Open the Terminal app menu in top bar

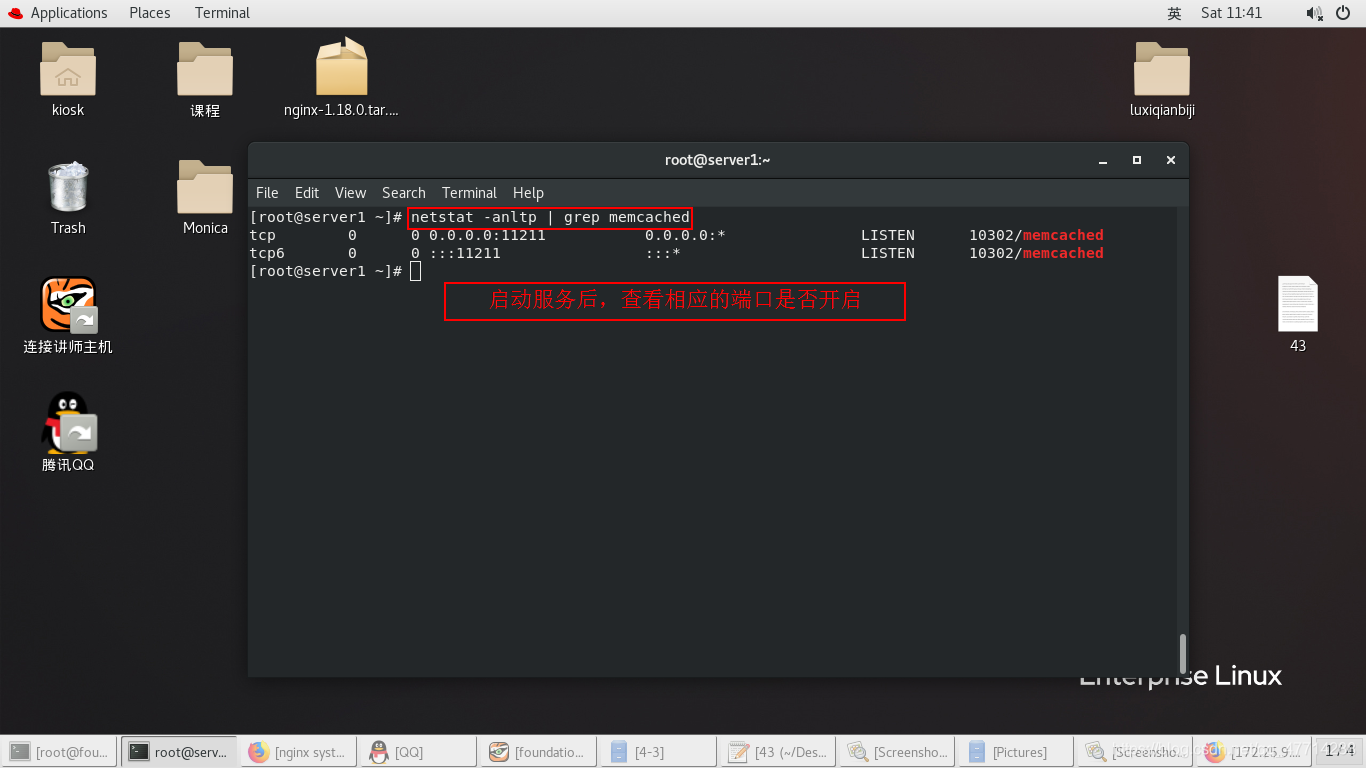[222, 13]
